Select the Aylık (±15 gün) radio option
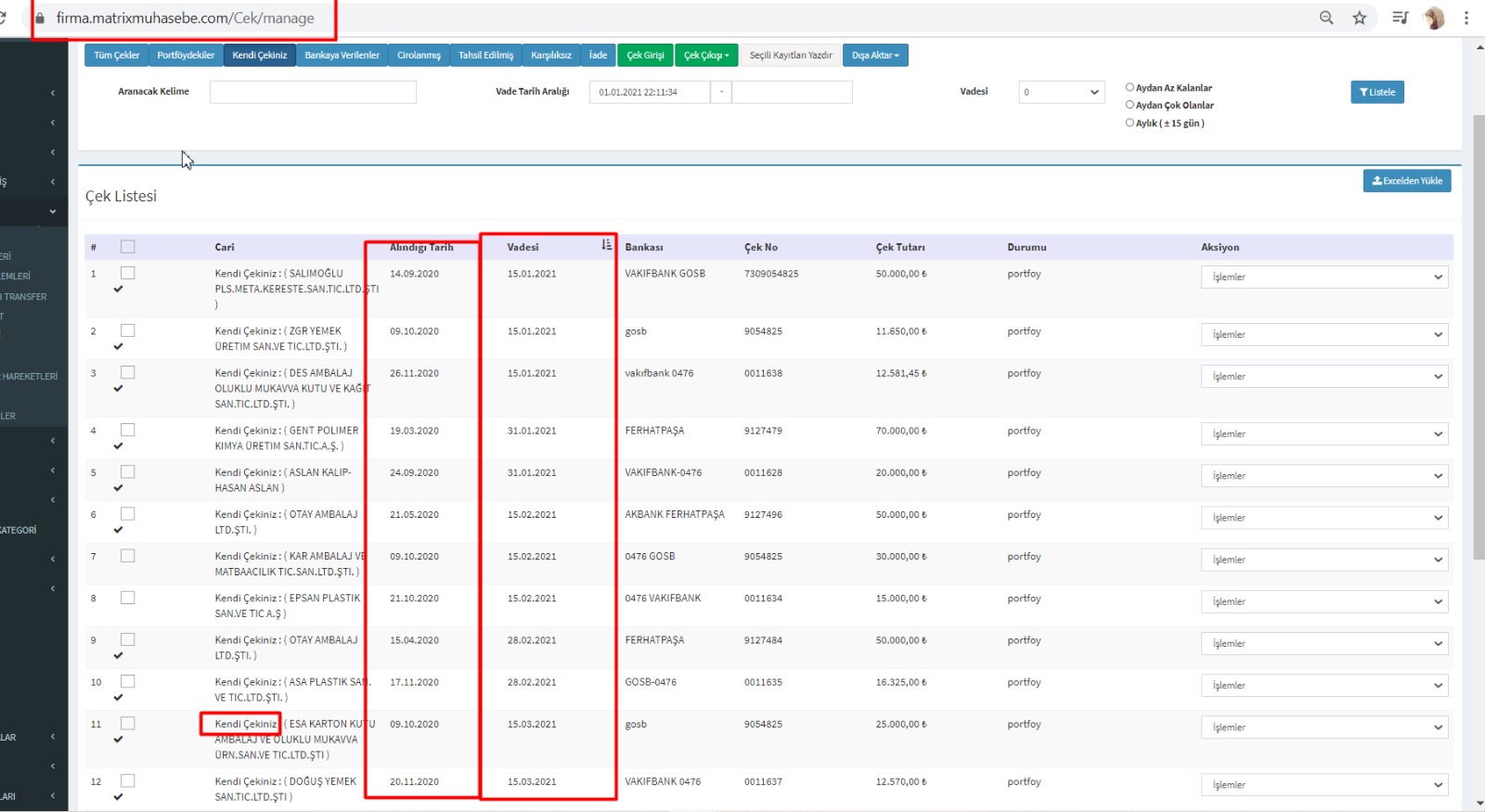Viewport: 1485px width, 812px height. tap(1130, 122)
